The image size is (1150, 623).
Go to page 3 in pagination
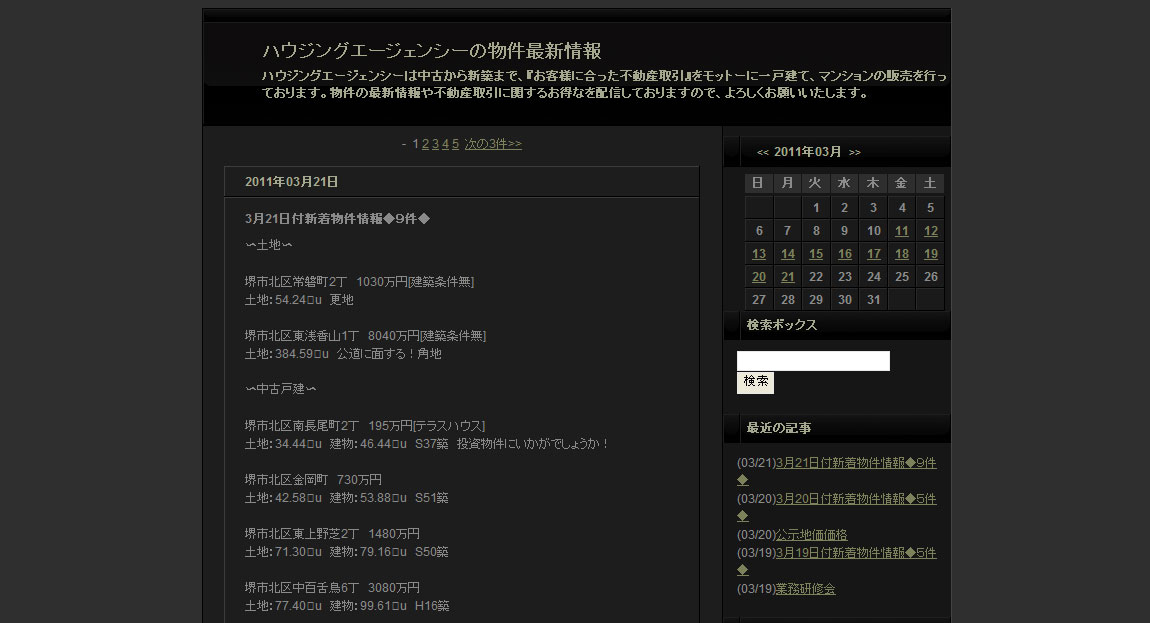pos(435,144)
